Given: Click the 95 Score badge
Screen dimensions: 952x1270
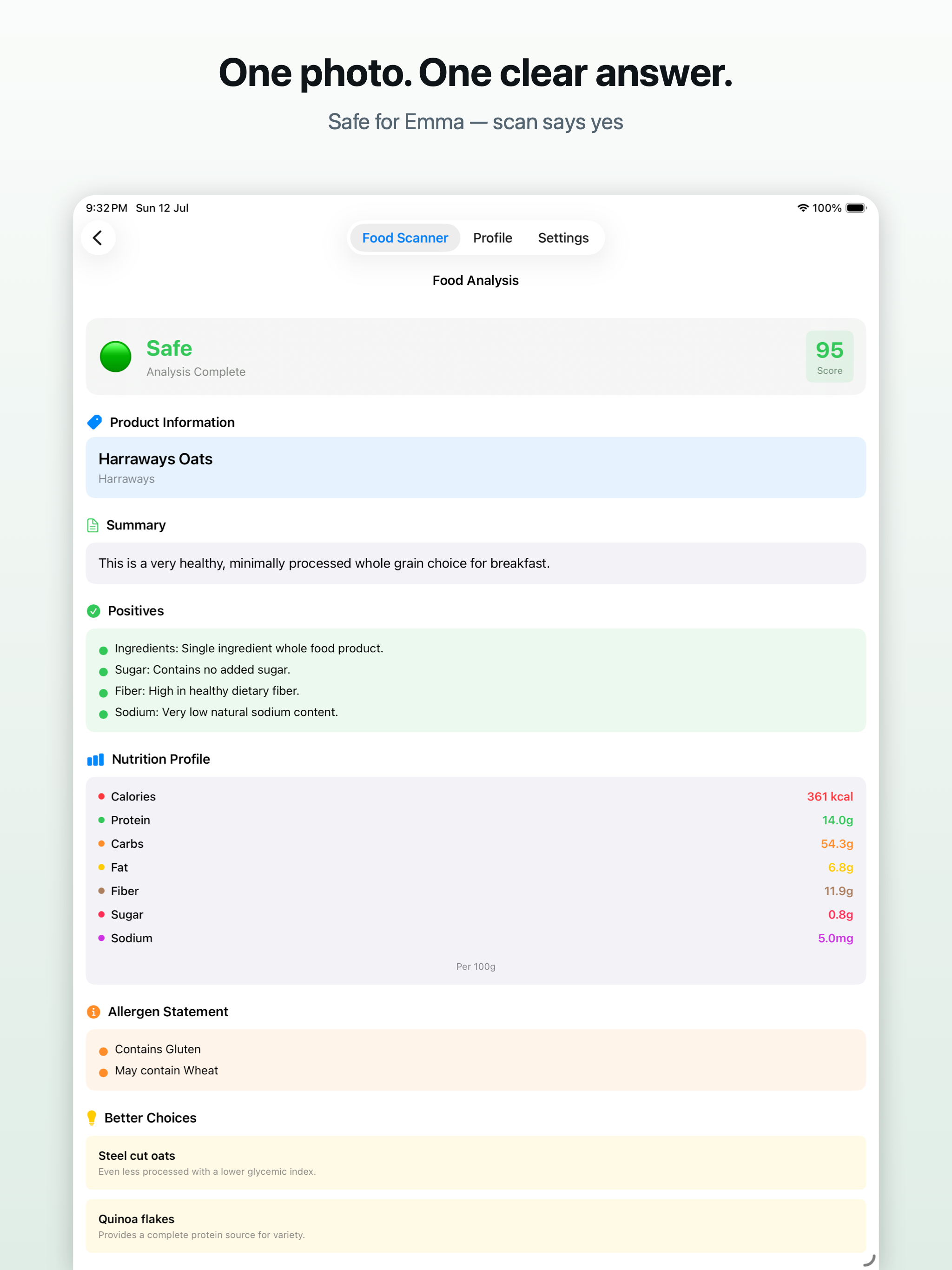Looking at the screenshot, I should click(x=829, y=357).
